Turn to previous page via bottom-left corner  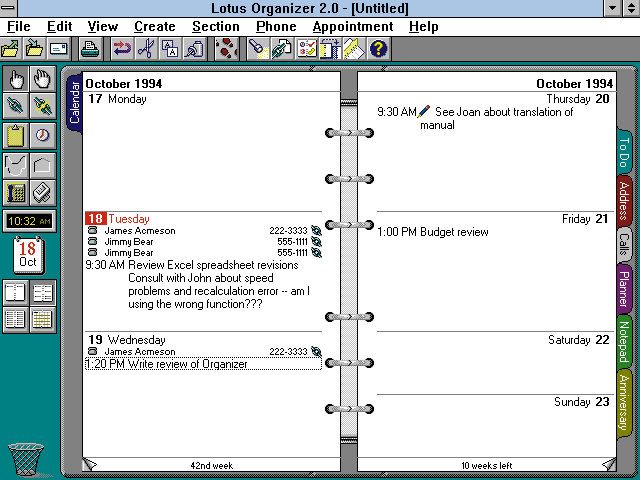click(91, 463)
